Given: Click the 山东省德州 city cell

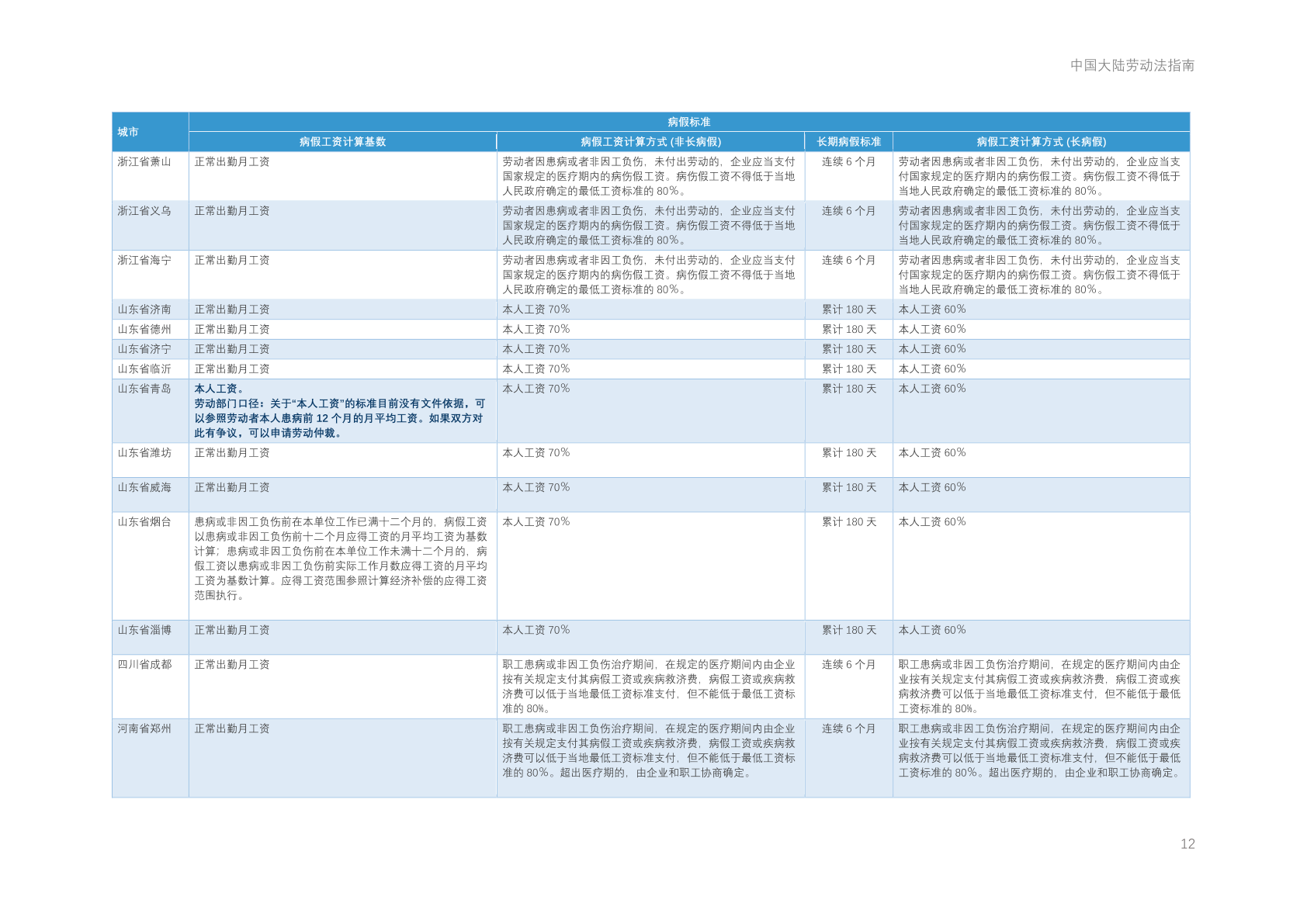Looking at the screenshot, I should click(144, 330).
